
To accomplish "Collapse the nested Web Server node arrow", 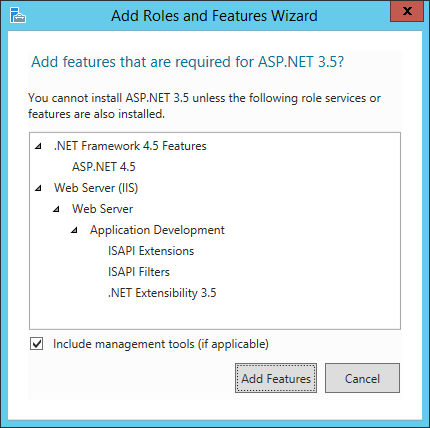I will coord(56,209).
